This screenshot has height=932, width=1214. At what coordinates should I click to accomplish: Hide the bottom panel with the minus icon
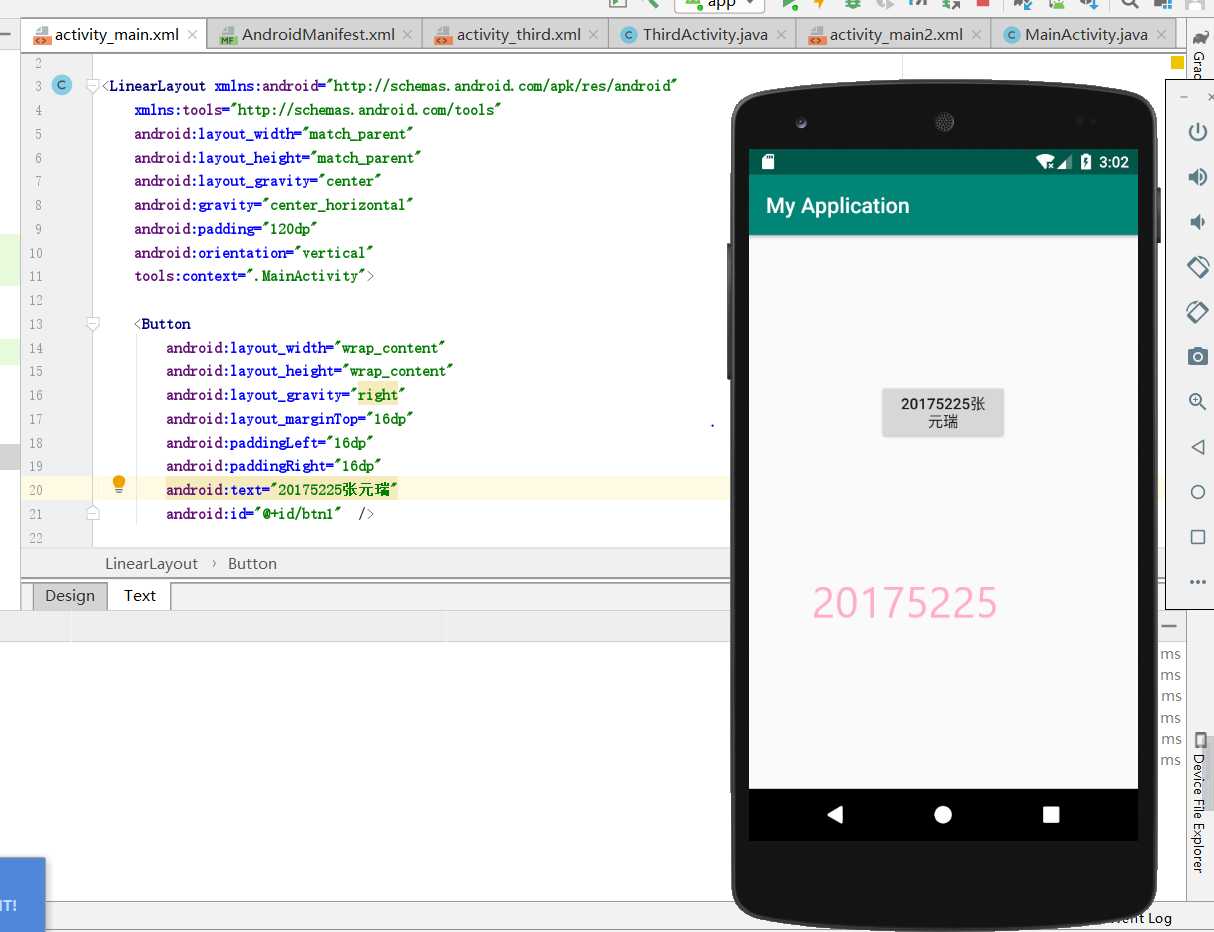coord(1169,625)
